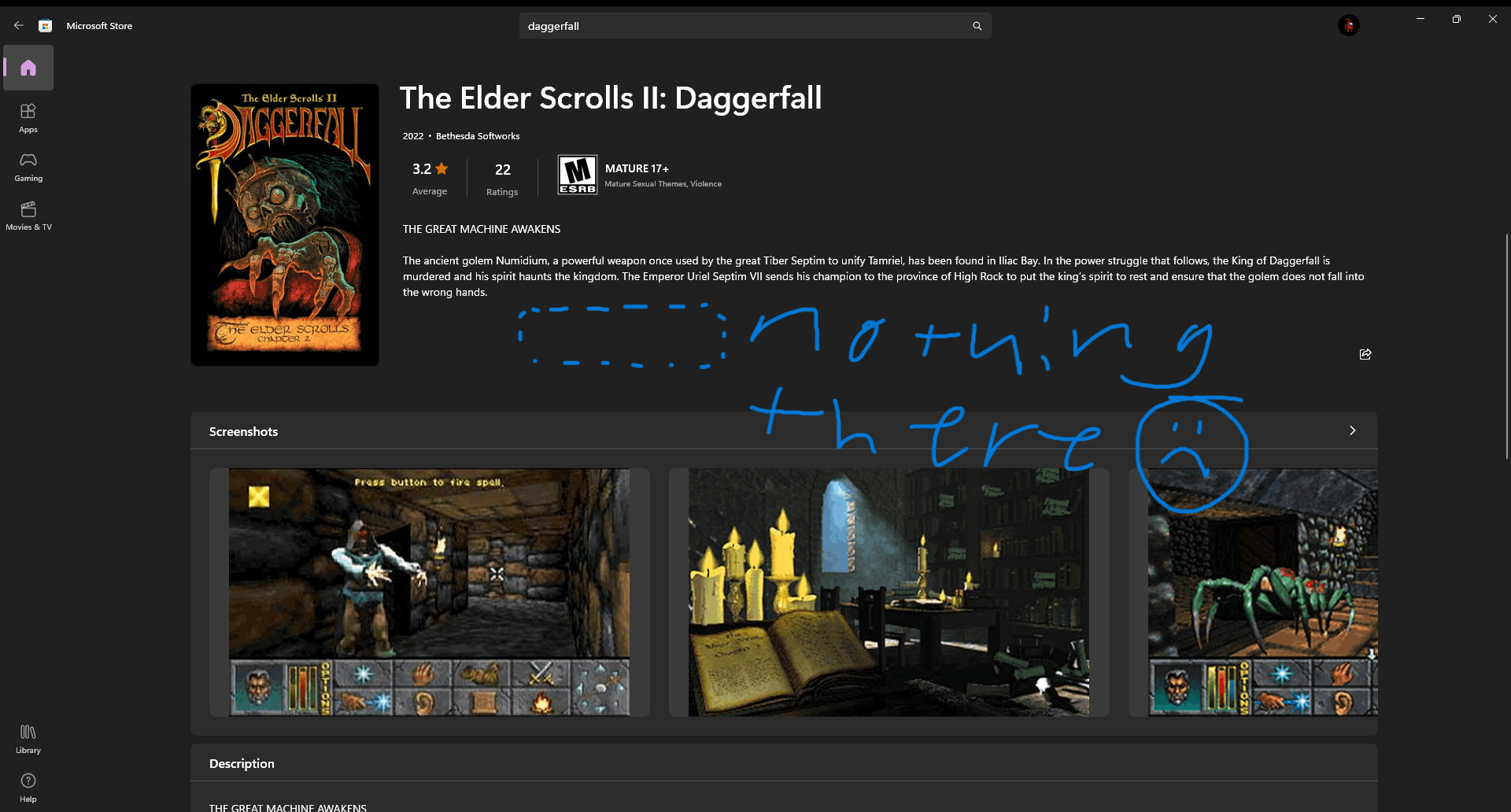The width and height of the screenshot is (1511, 812).
Task: Click the 22 Ratings count
Action: [502, 179]
